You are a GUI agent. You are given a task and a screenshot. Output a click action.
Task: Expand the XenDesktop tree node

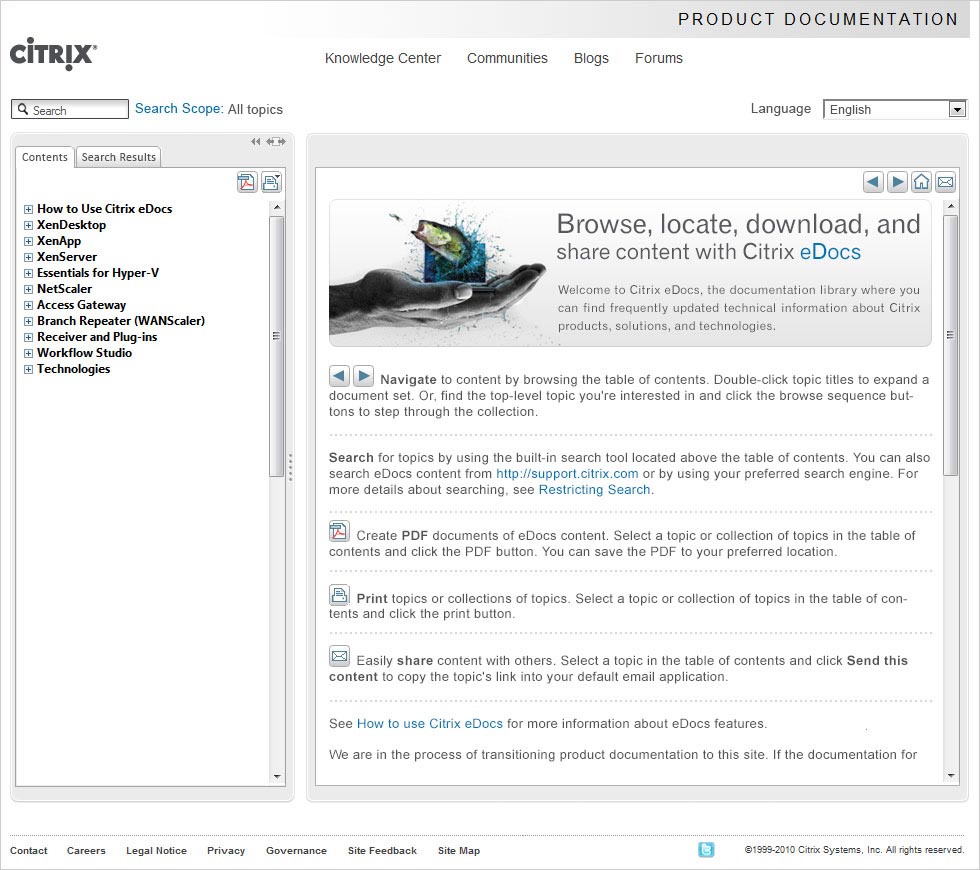tap(28, 226)
